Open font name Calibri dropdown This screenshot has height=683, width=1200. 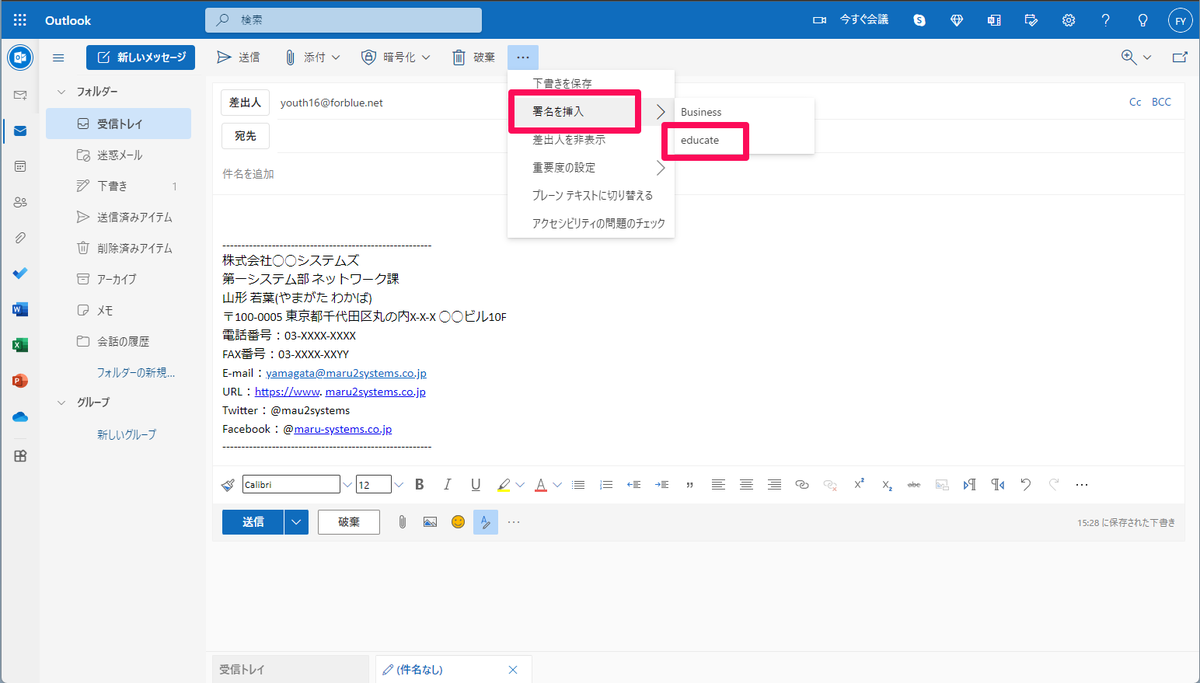[347, 485]
